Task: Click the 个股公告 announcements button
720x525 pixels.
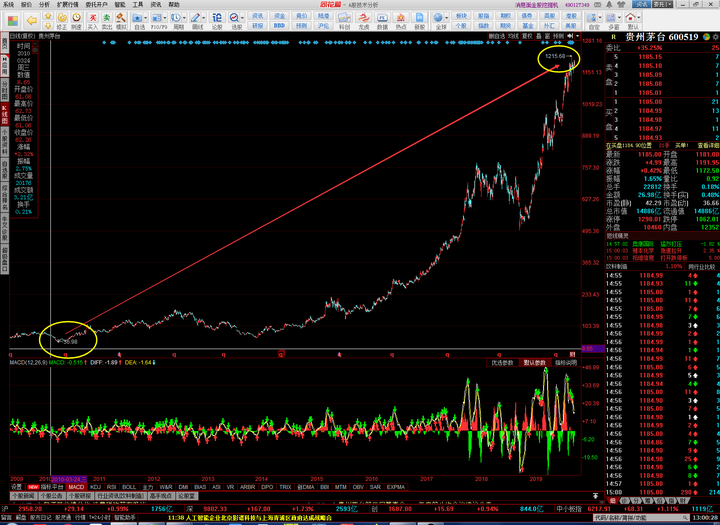Action: click(51, 496)
